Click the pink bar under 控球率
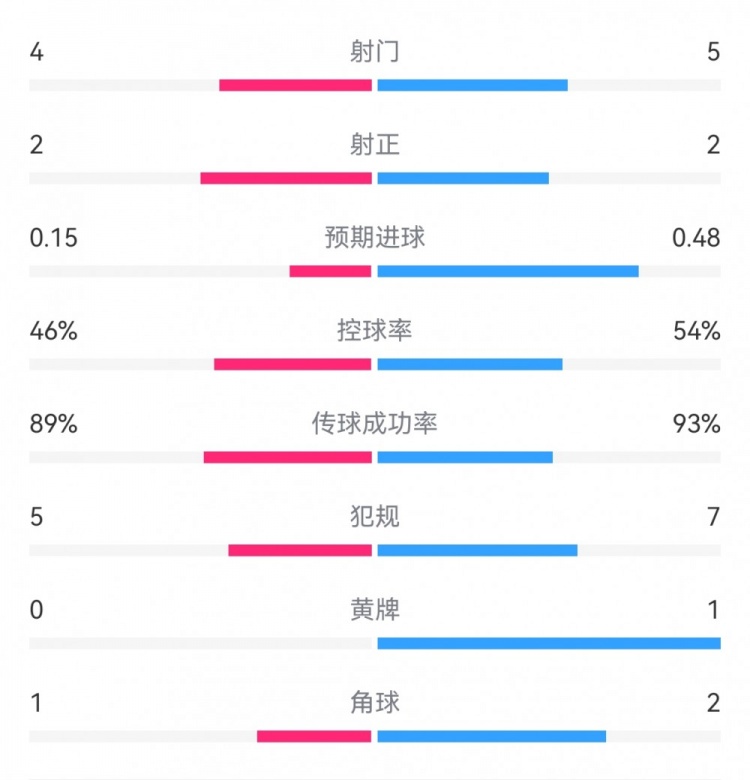 tap(292, 364)
